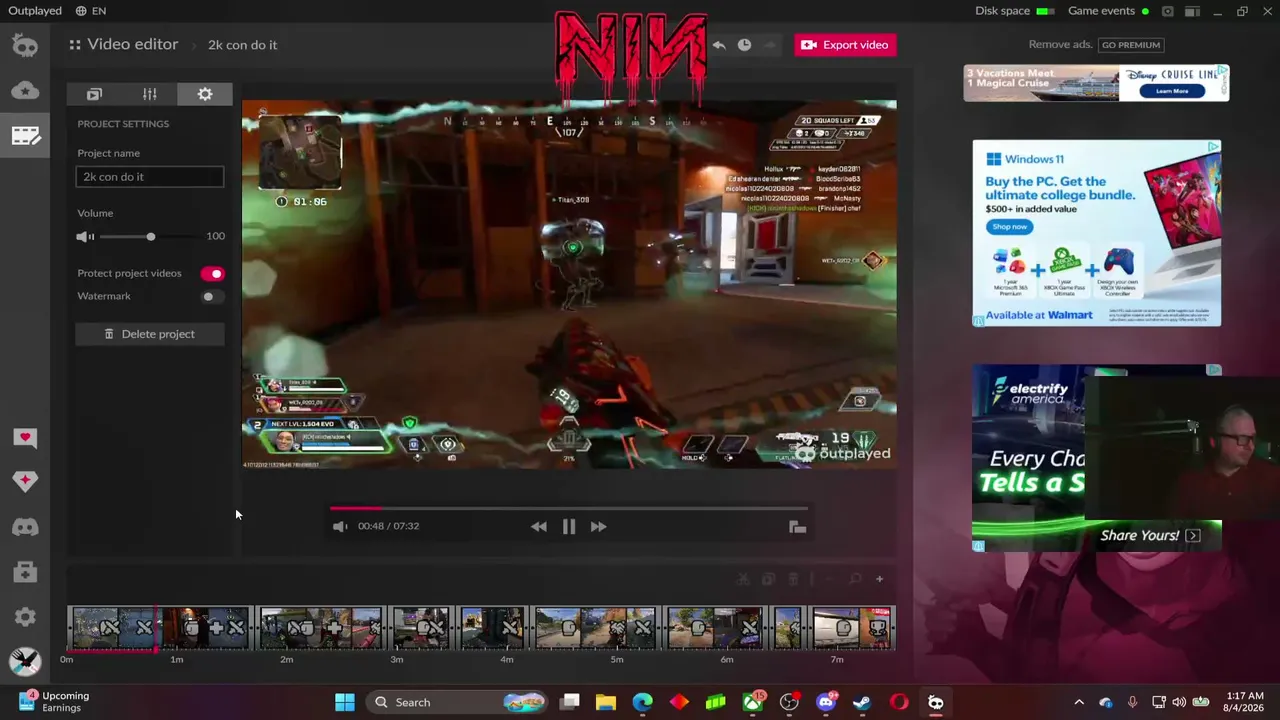Open the Discord icon in Outplayed sidebar
This screenshot has width=1280, height=720.
[25, 527]
